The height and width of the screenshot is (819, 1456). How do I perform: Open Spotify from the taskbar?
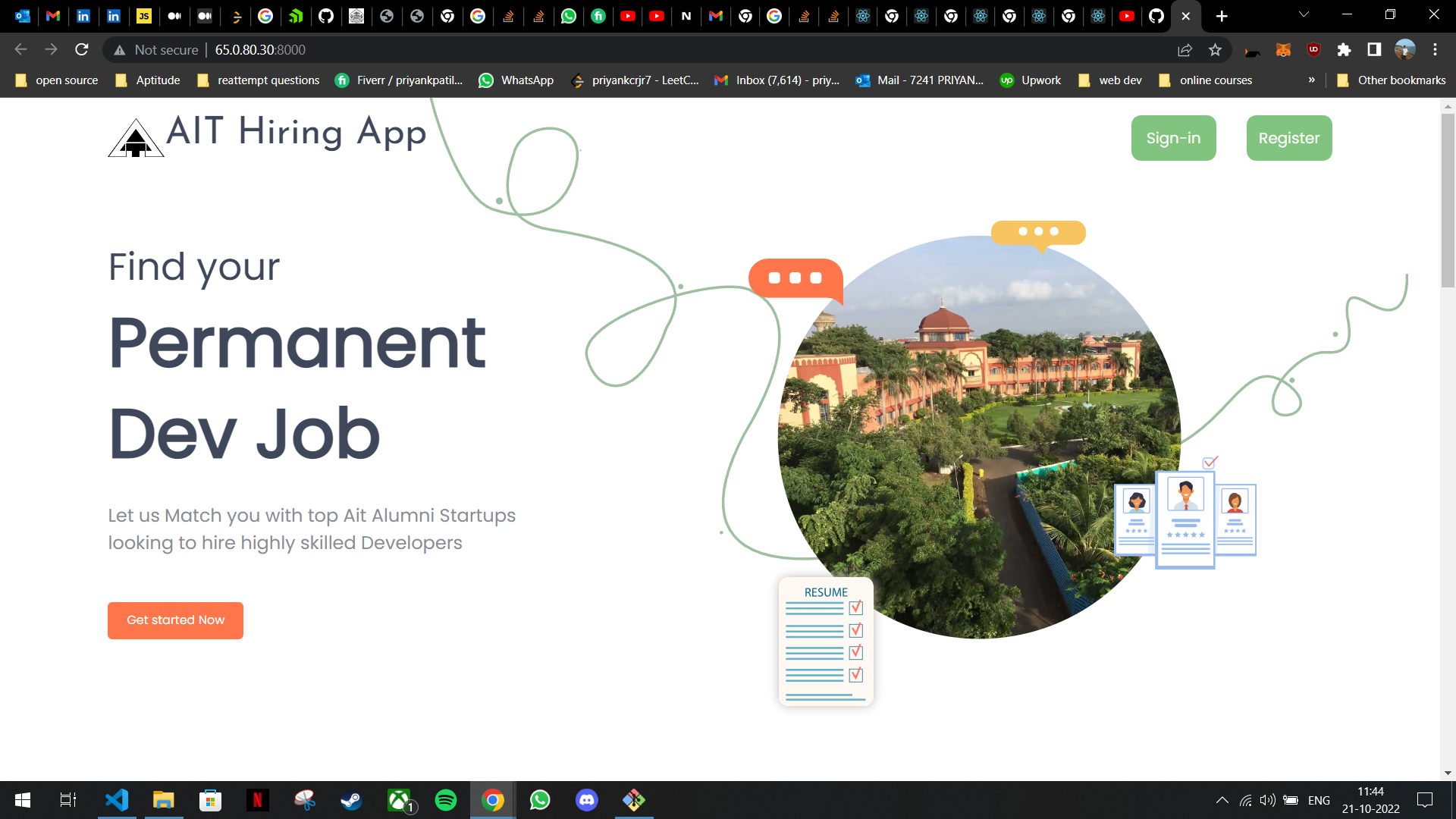point(445,800)
